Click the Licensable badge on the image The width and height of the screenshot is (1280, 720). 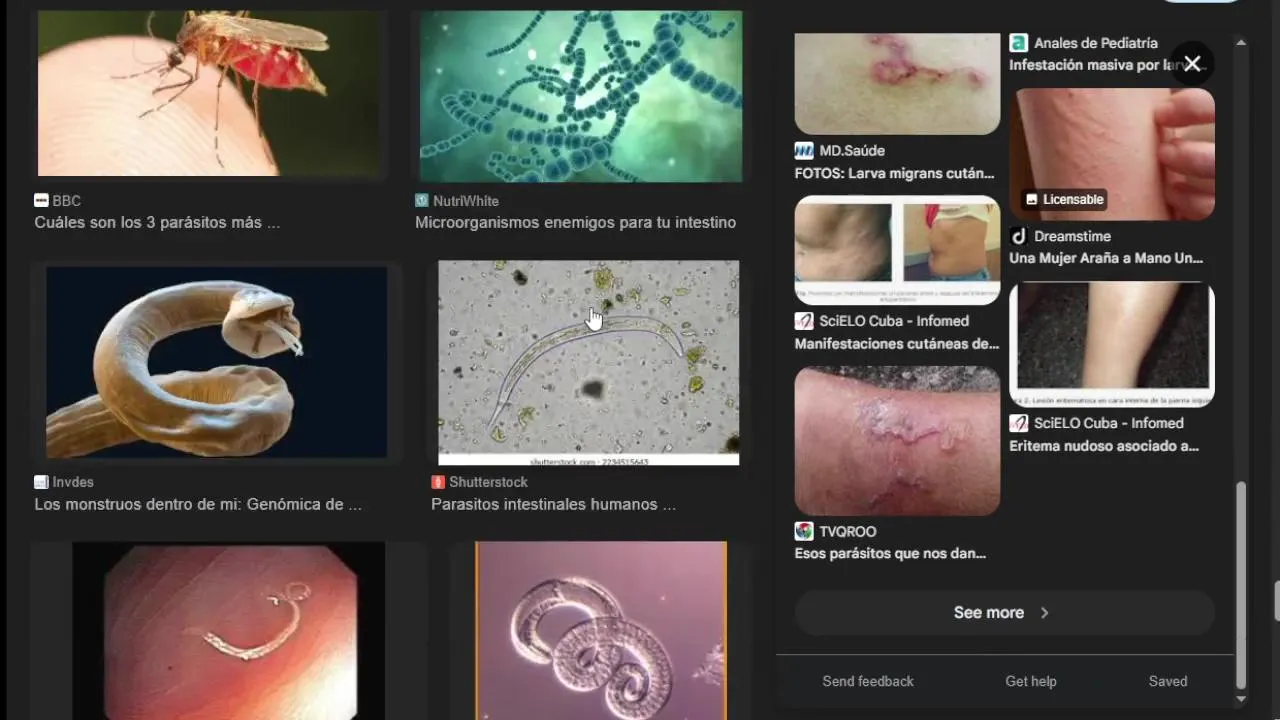tap(1065, 199)
